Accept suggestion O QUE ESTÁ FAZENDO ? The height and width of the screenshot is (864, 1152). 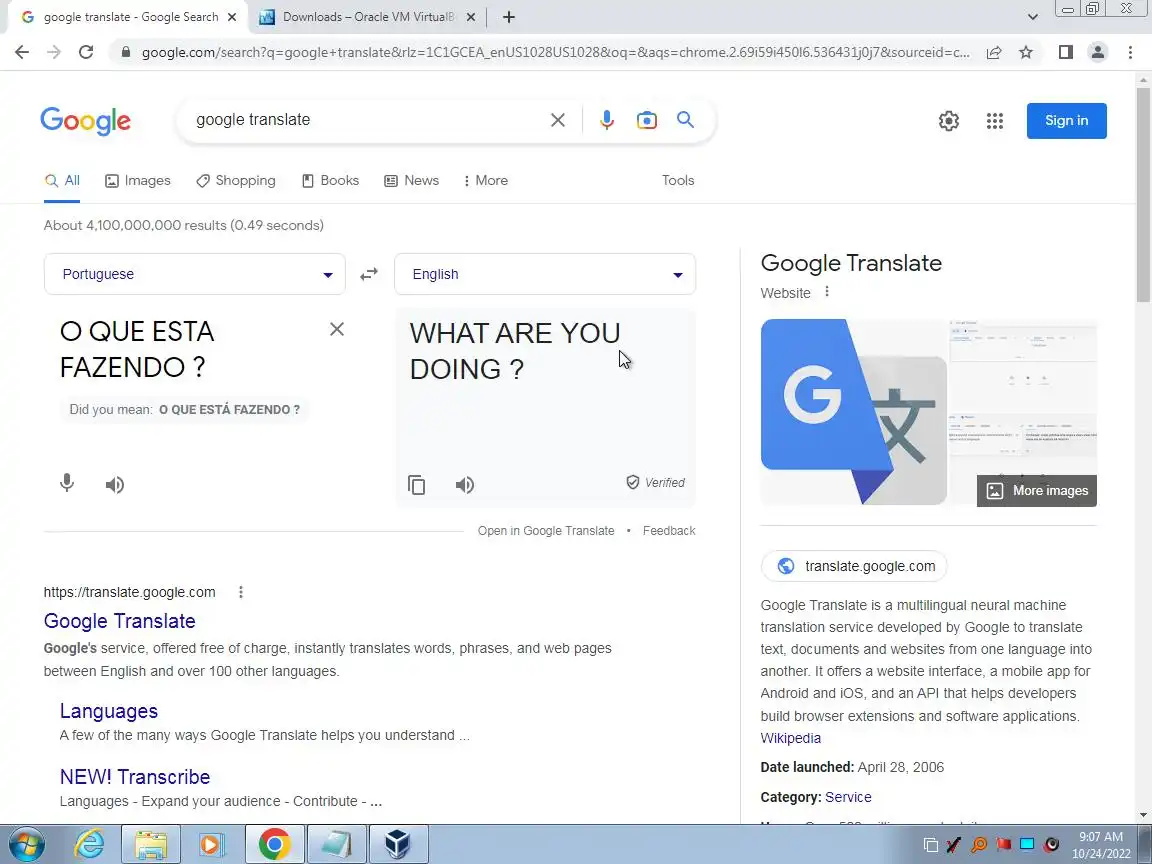point(229,410)
